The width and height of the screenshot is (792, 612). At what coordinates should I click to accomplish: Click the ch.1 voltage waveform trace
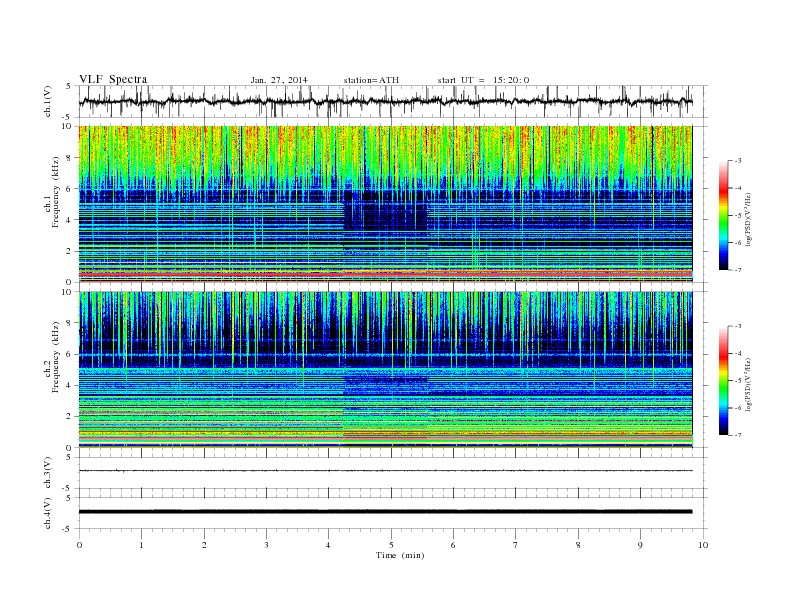click(385, 102)
